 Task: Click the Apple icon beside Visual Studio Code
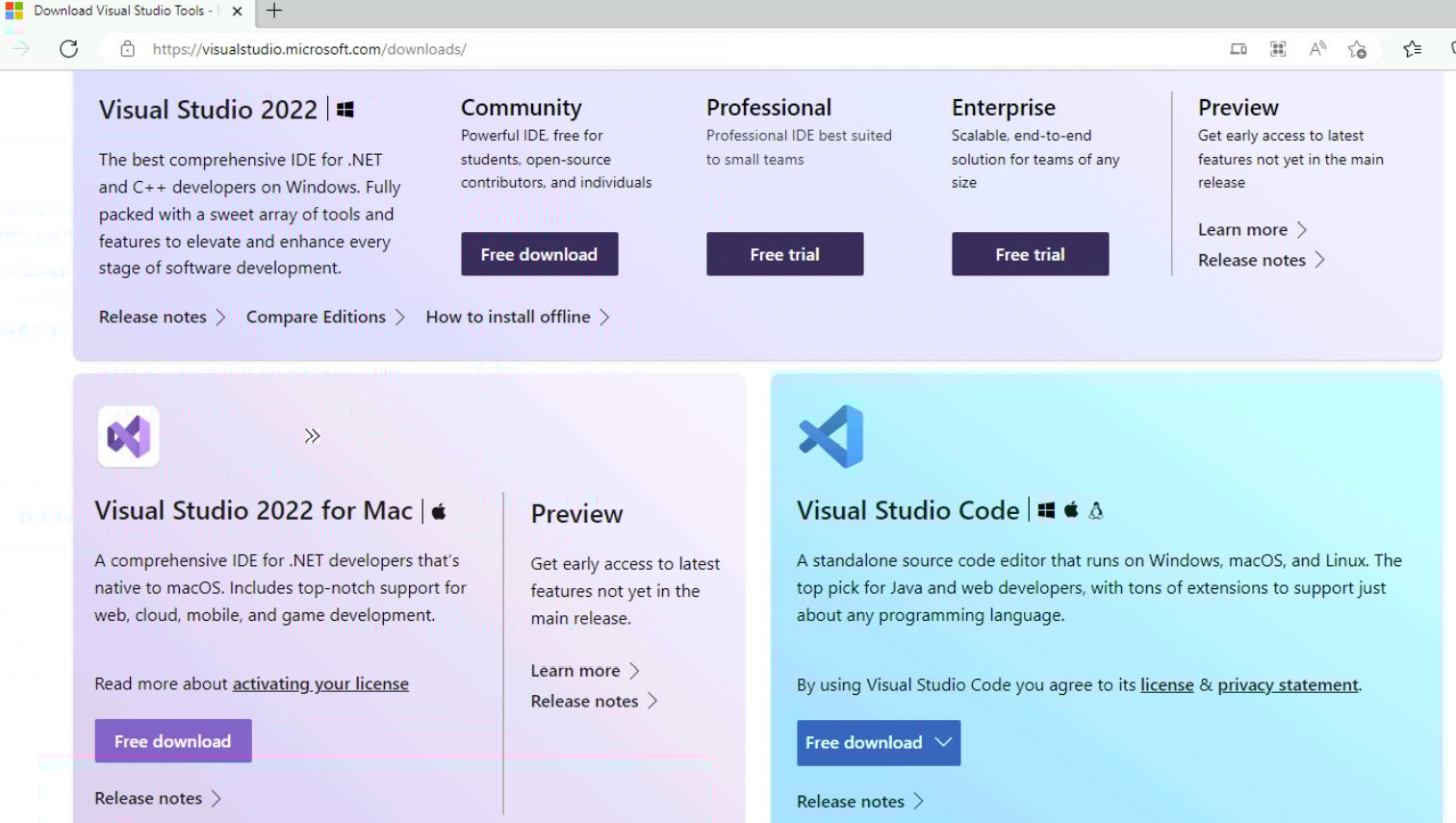tap(1071, 510)
